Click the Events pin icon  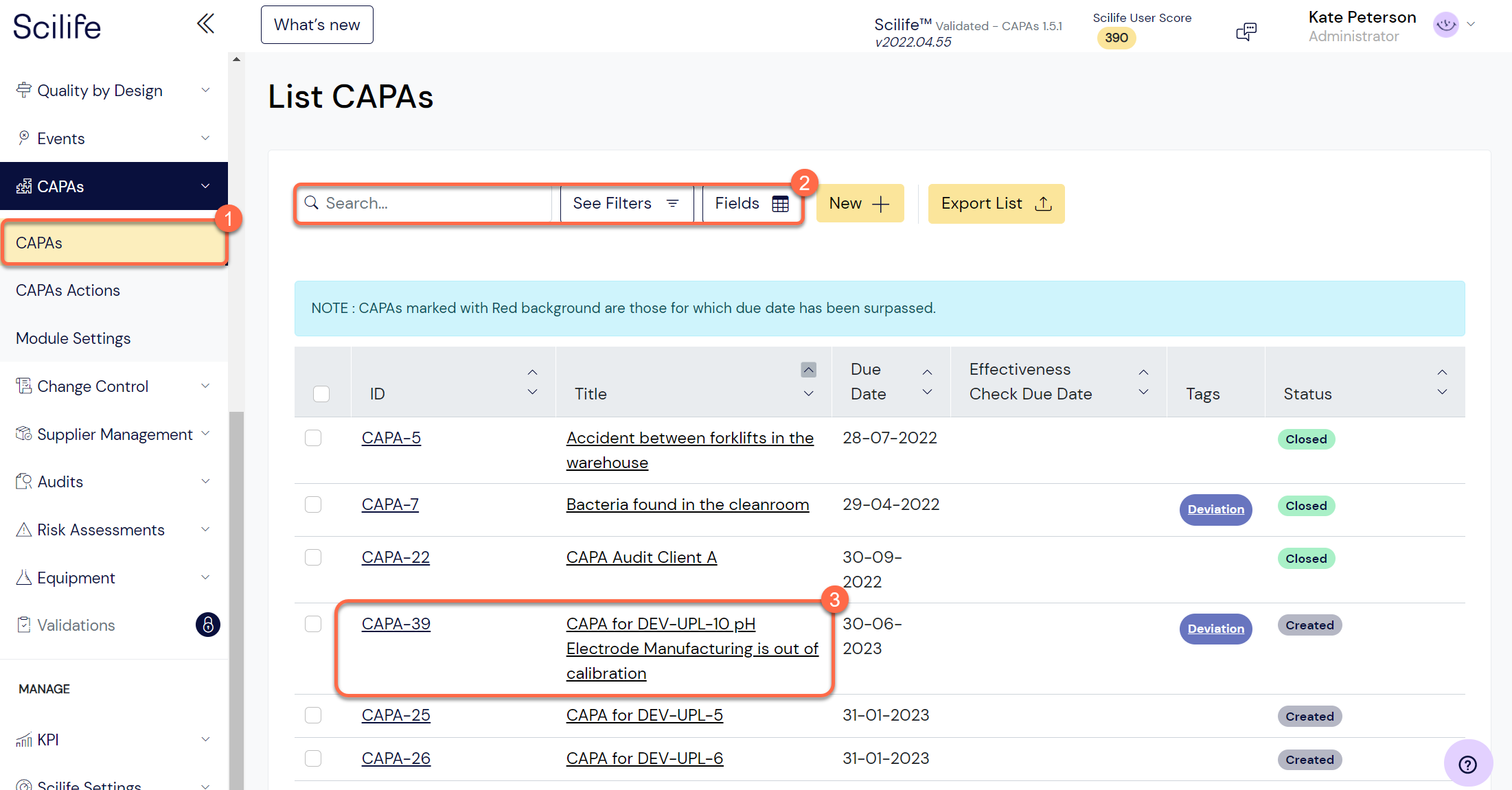click(x=24, y=138)
